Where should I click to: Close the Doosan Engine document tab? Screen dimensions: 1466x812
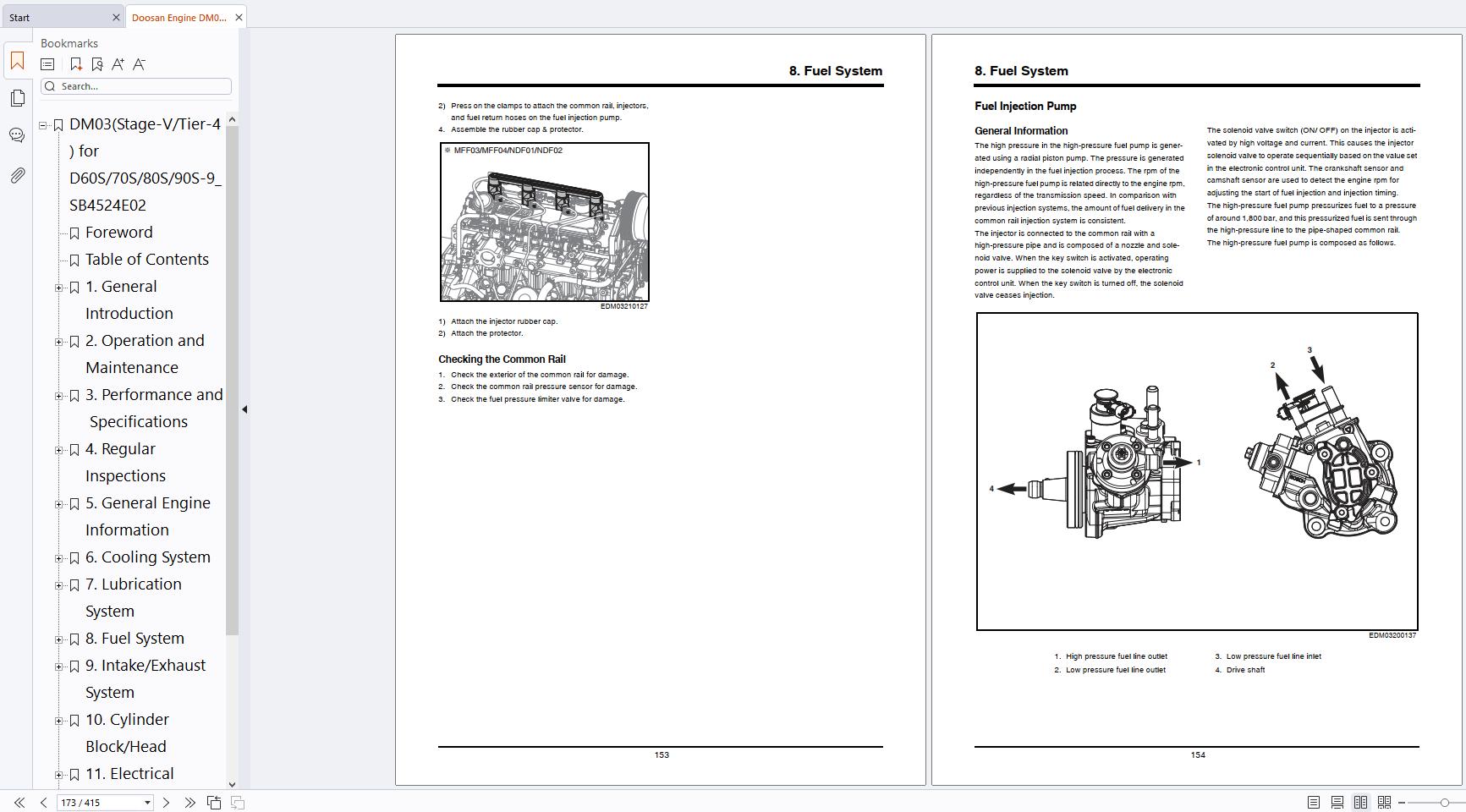(x=239, y=17)
